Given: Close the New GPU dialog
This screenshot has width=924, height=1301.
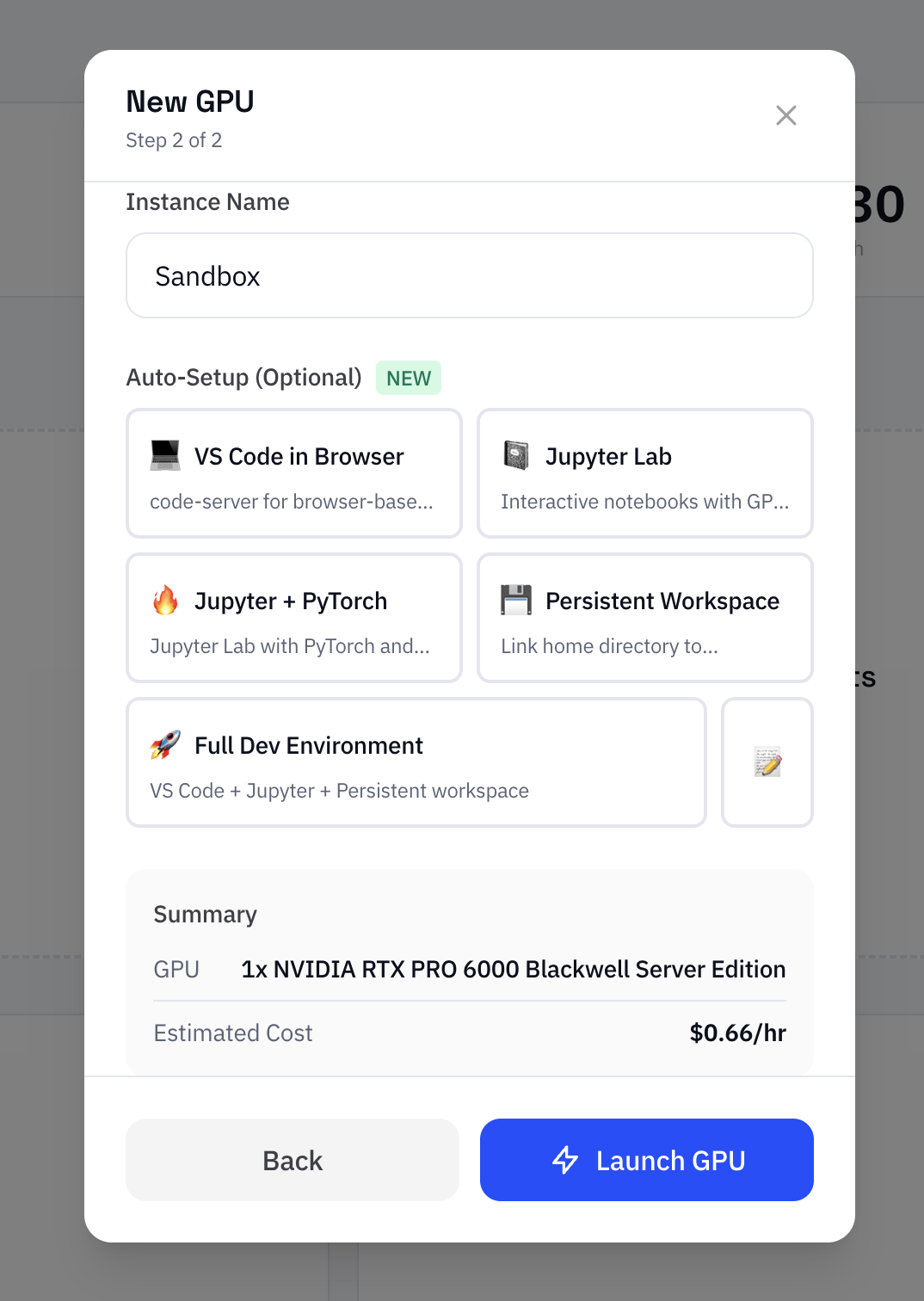Looking at the screenshot, I should 786,115.
